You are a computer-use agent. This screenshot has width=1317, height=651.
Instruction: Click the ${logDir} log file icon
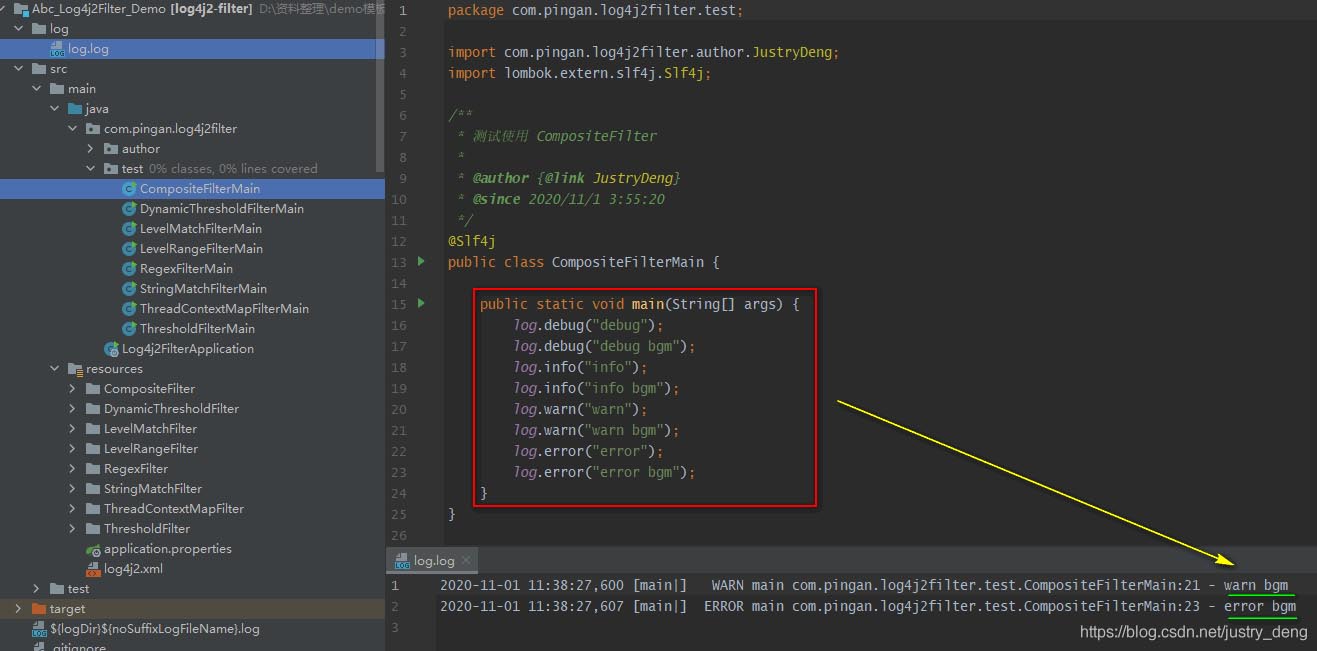coord(39,629)
